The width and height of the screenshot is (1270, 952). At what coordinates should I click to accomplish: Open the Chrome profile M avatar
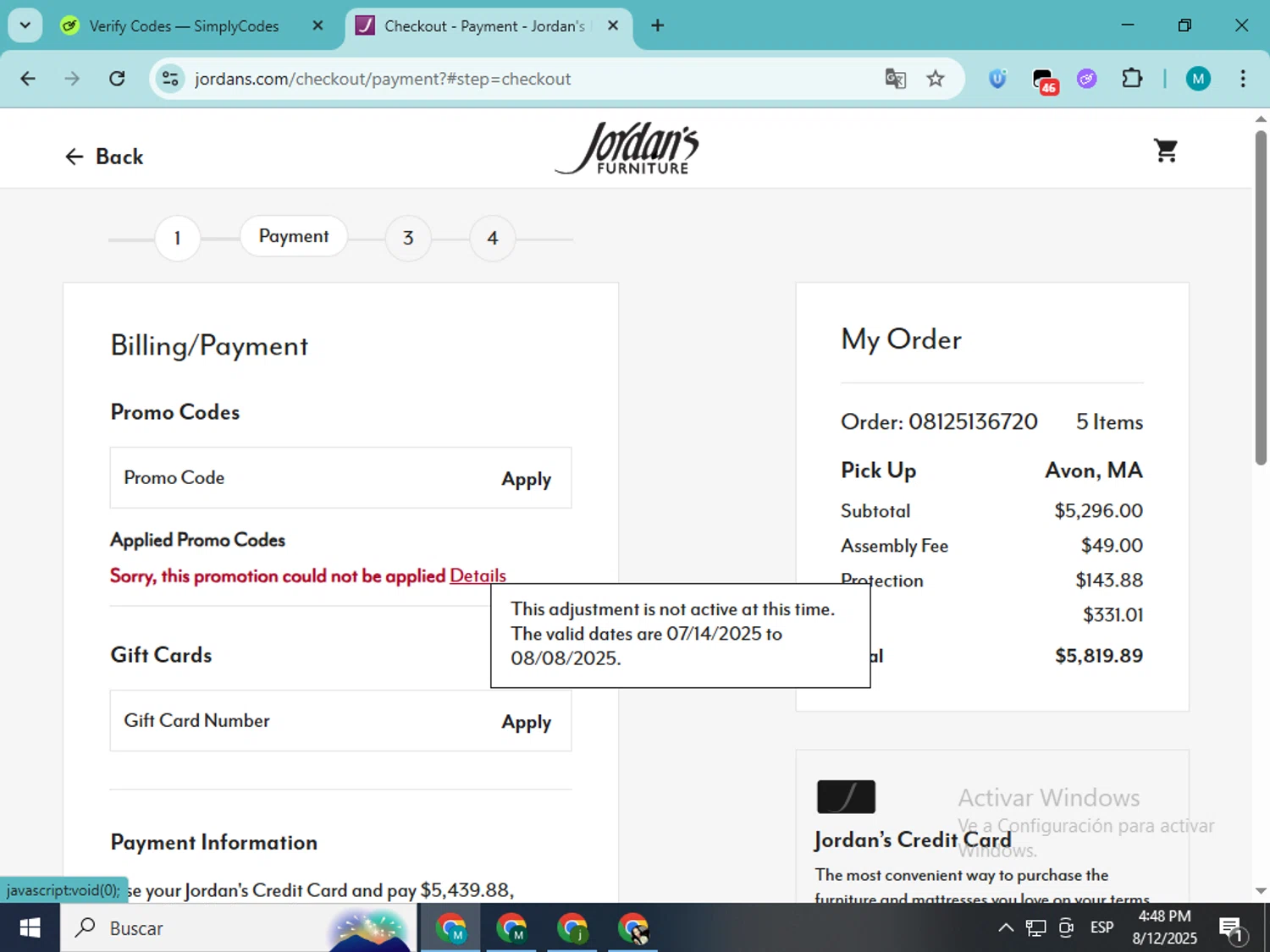tap(1197, 79)
